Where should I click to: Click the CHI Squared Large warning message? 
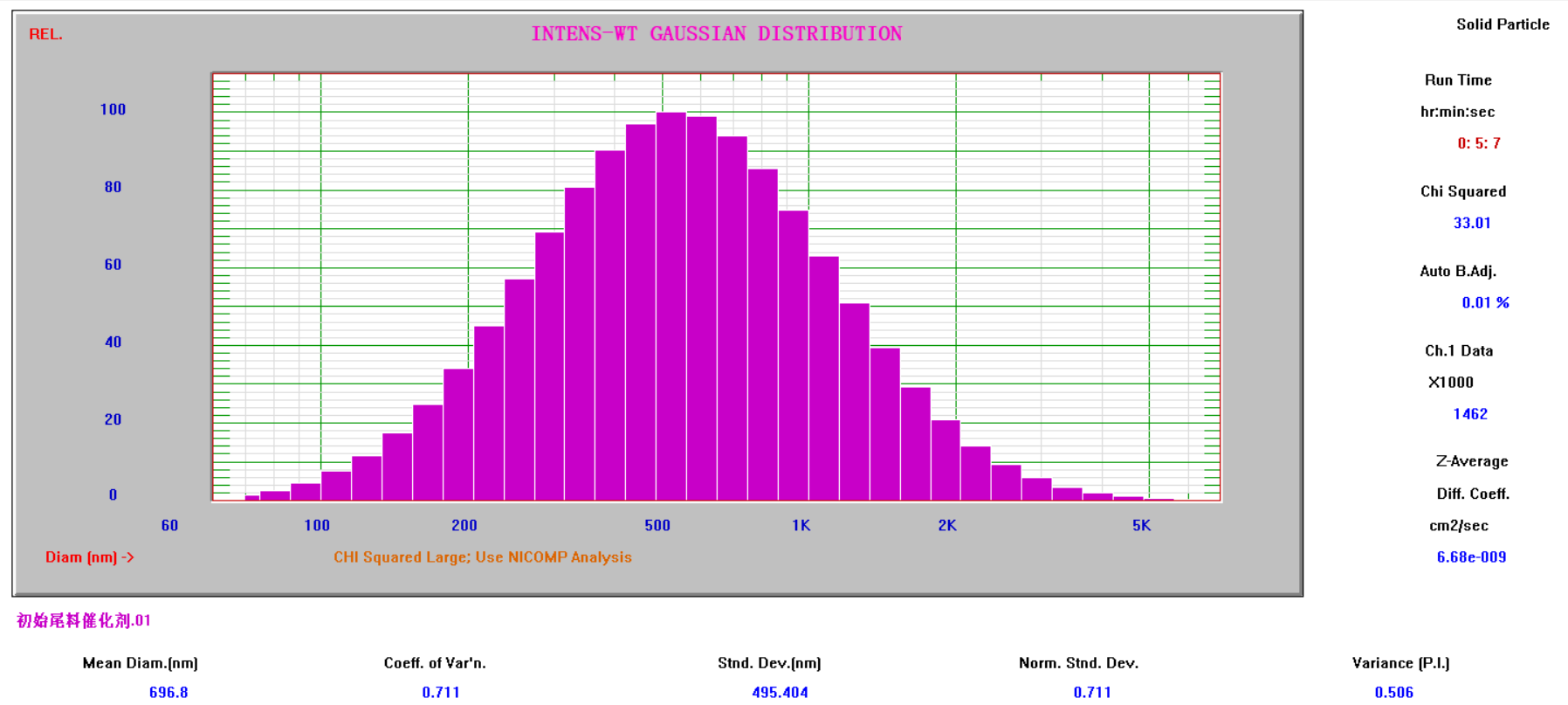(482, 557)
